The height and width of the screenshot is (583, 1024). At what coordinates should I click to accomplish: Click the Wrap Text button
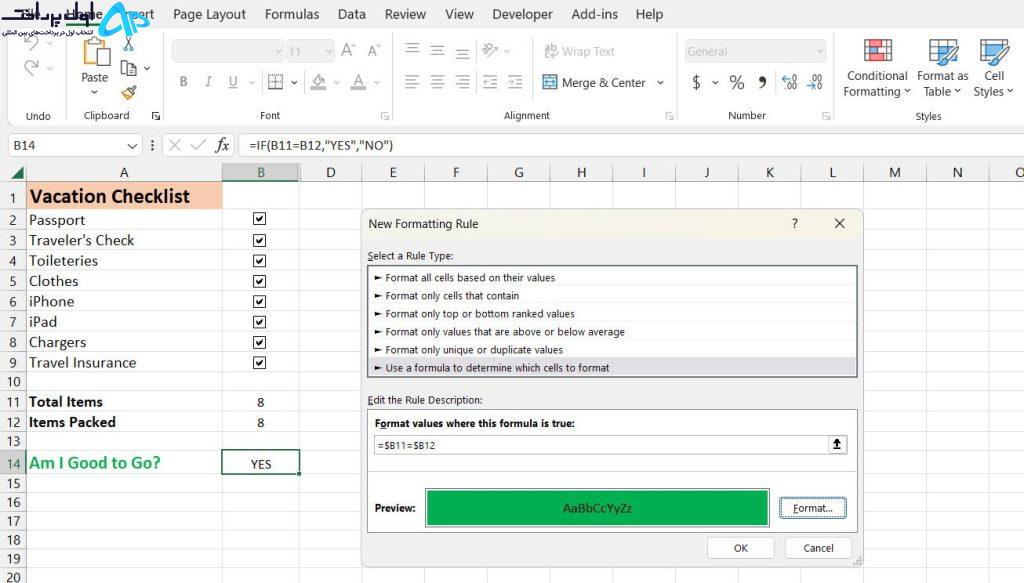[x=579, y=51]
